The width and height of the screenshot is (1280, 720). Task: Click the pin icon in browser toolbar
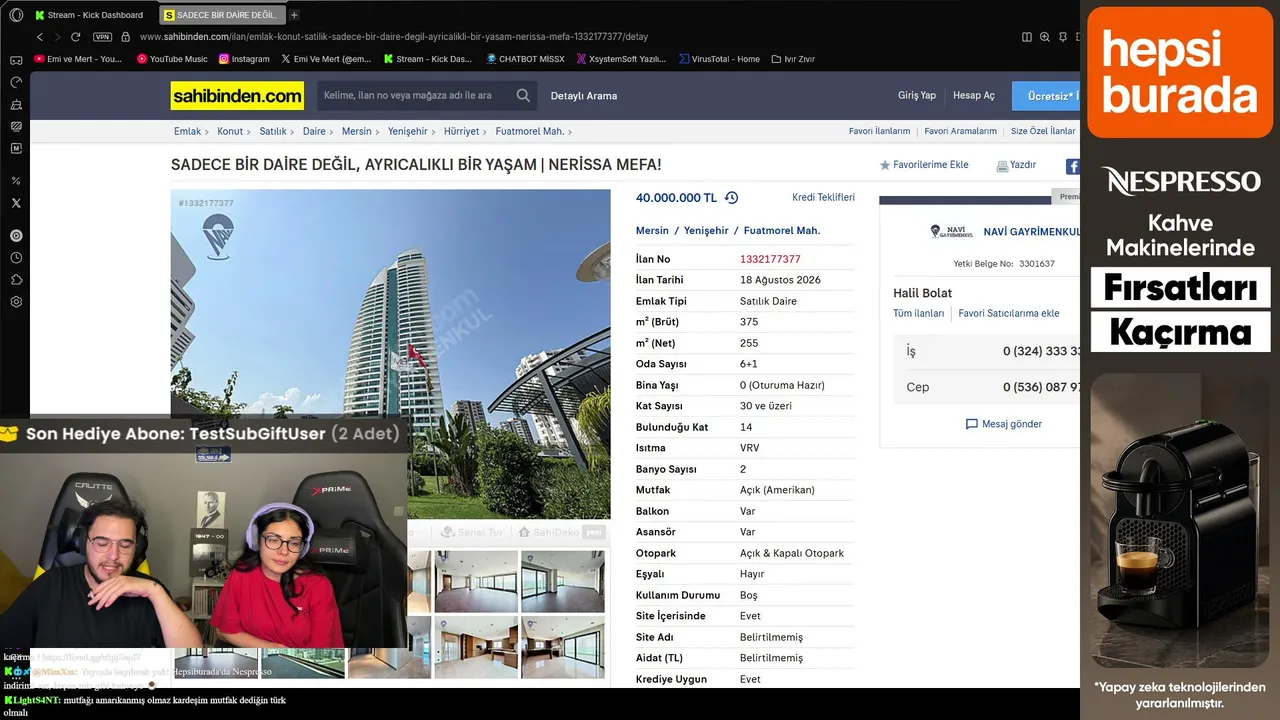click(1063, 37)
